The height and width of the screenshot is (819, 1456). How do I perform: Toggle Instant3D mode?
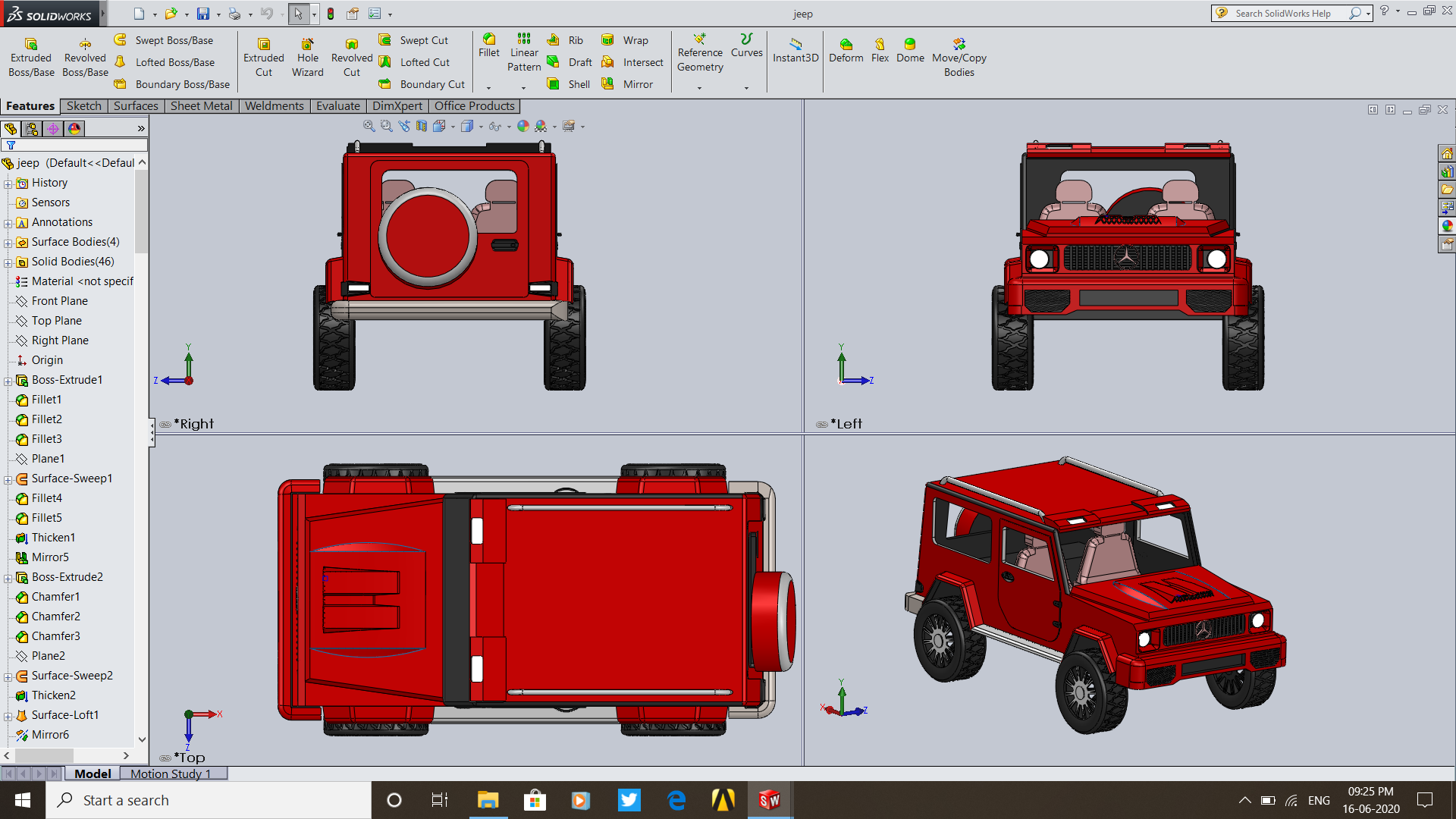click(795, 51)
